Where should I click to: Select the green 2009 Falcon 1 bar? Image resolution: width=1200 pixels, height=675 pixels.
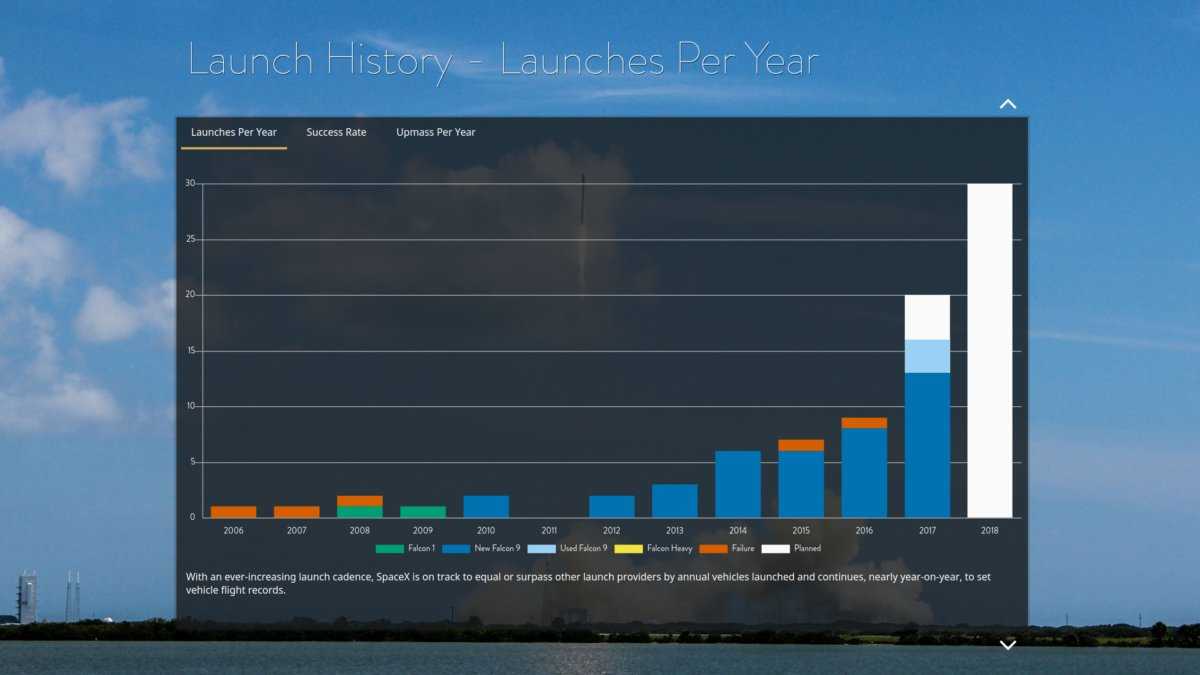tap(423, 512)
